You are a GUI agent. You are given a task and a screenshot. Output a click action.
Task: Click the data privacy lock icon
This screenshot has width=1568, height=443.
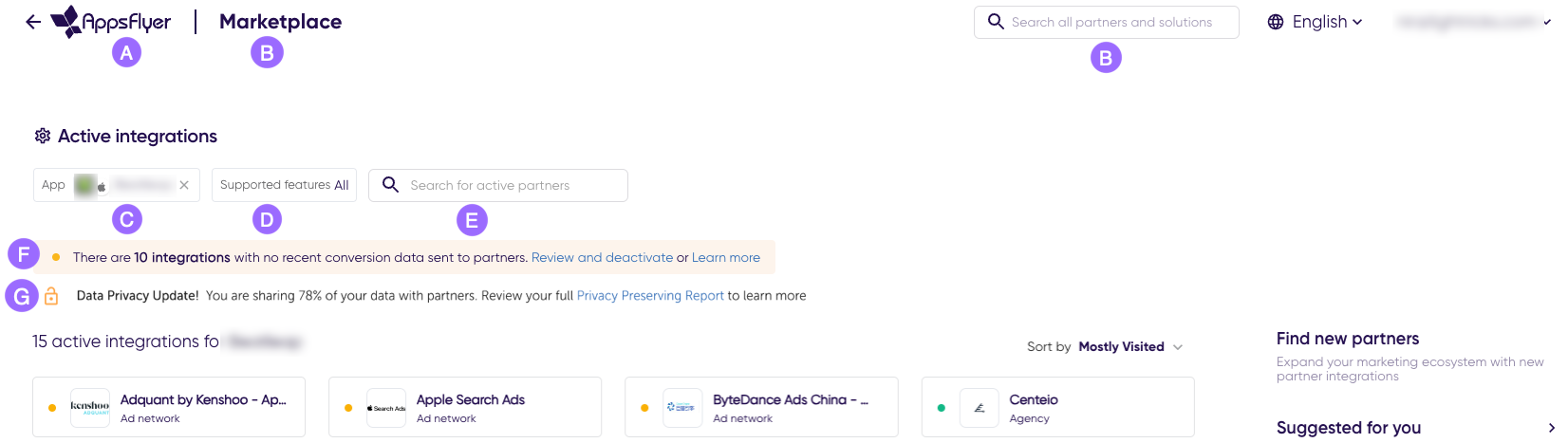pos(51,296)
